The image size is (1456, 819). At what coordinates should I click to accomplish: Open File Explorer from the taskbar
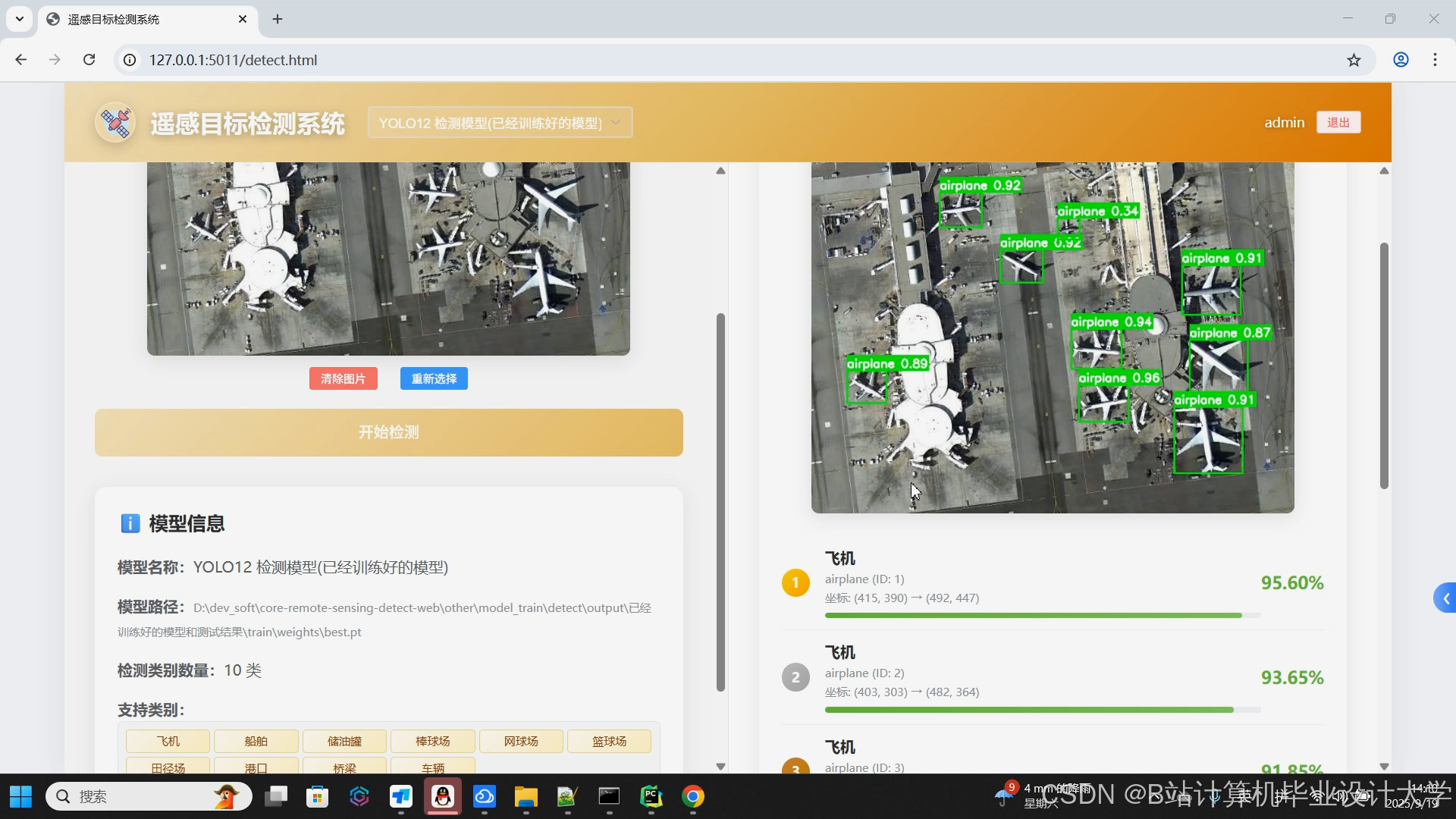point(526,796)
